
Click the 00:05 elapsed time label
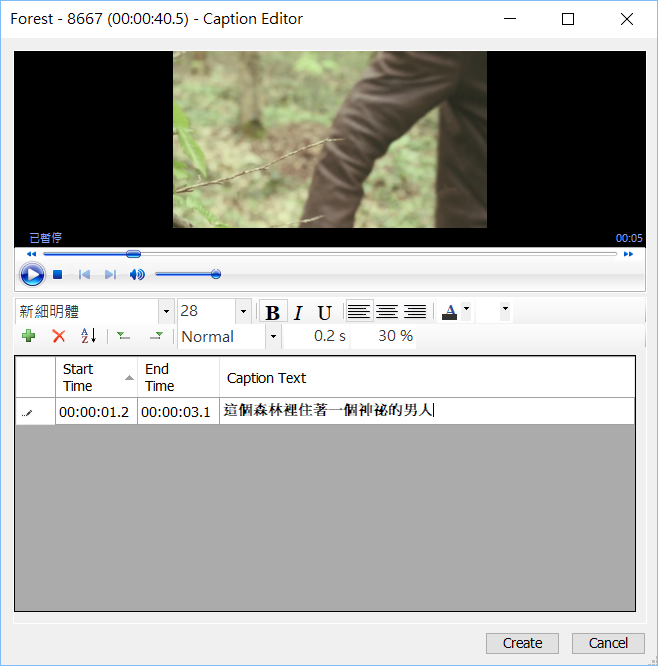point(629,238)
